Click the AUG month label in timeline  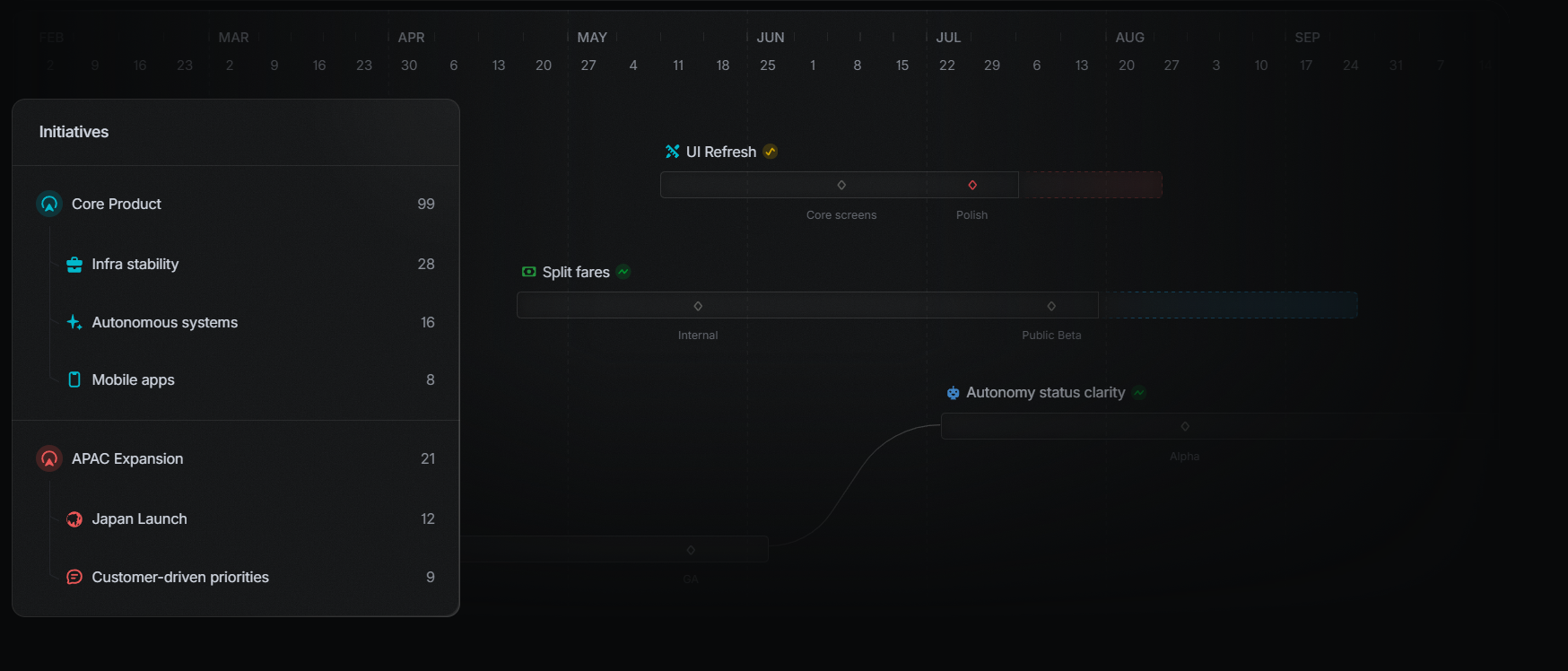(1129, 38)
